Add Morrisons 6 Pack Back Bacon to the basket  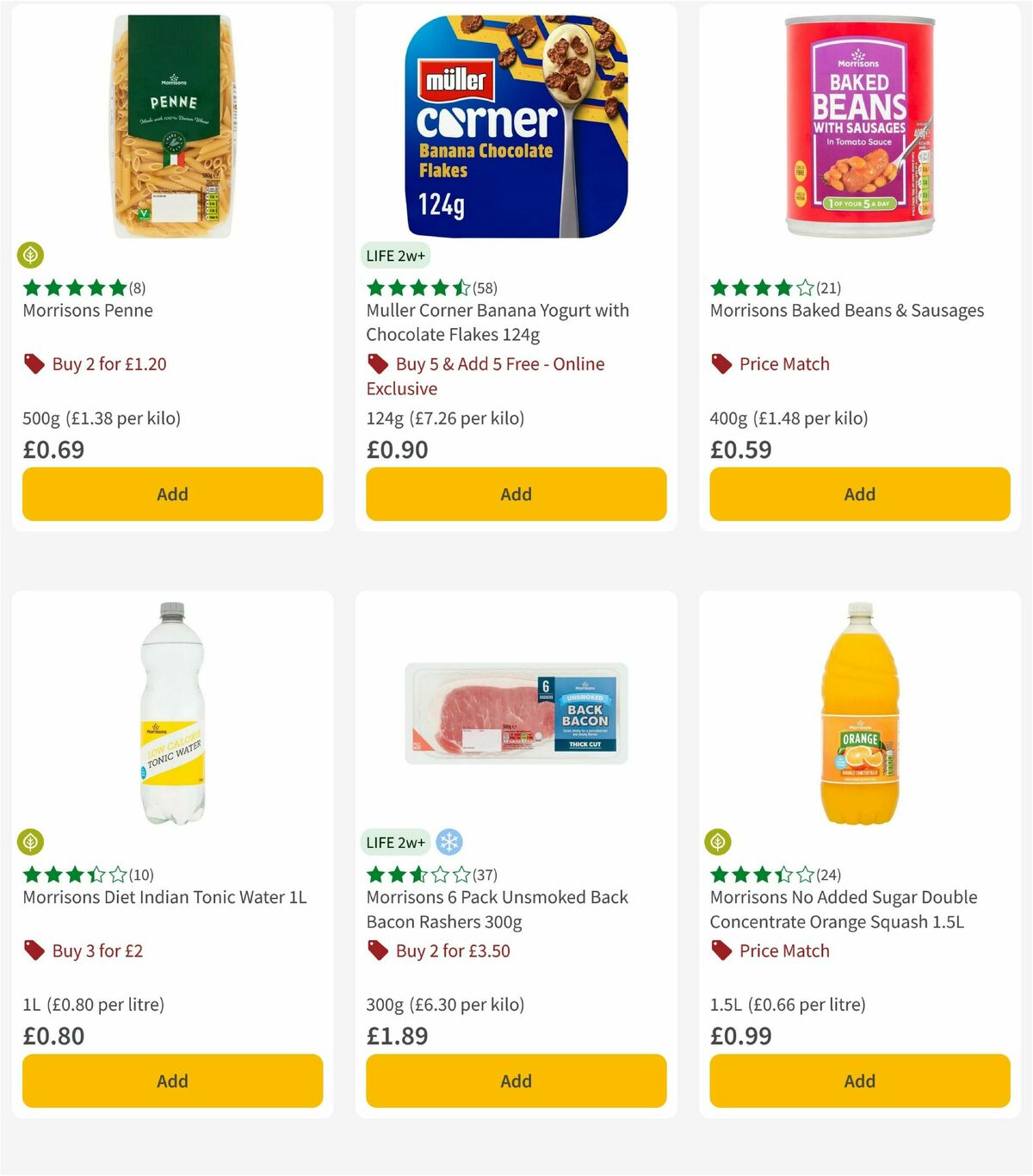516,1080
